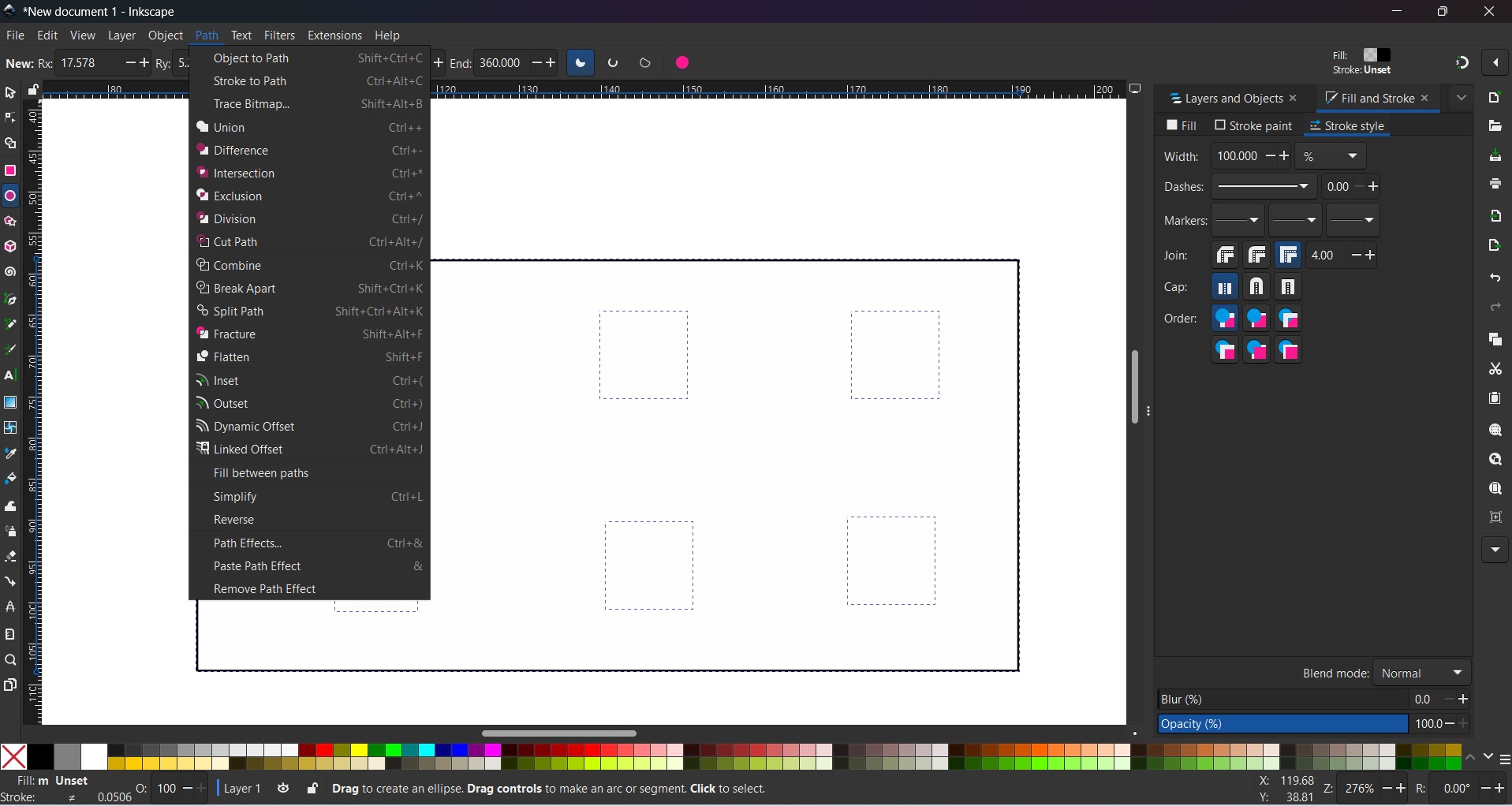Open the Blend mode dropdown
The width and height of the screenshot is (1512, 806).
click(x=1423, y=673)
